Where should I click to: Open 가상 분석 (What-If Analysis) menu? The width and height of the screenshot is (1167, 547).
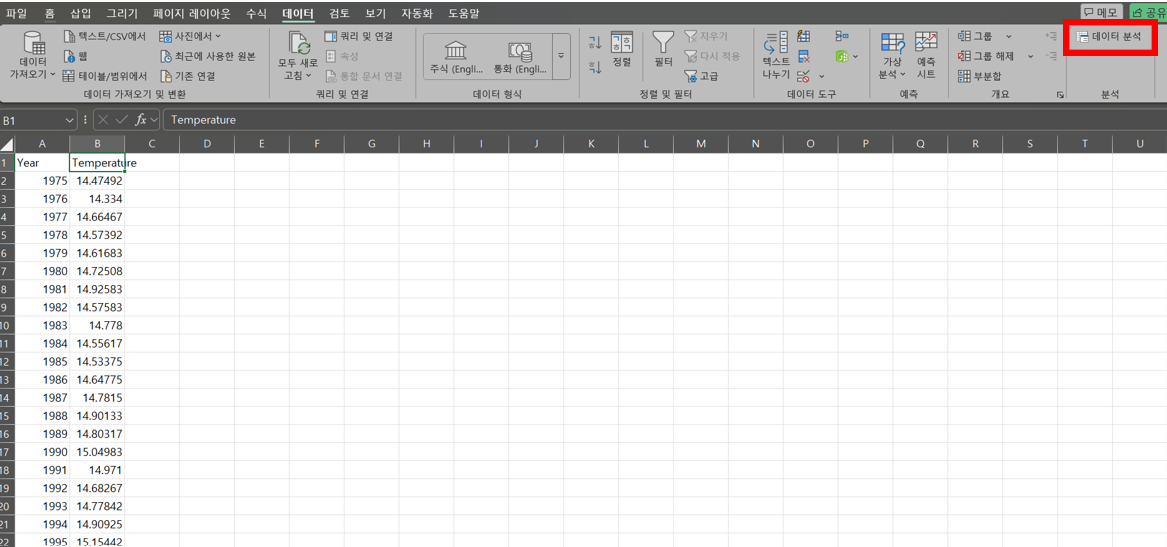(892, 57)
